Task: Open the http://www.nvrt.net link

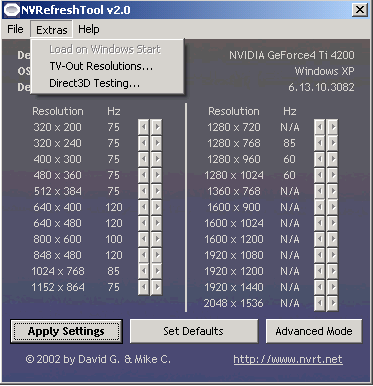Action: (288, 359)
